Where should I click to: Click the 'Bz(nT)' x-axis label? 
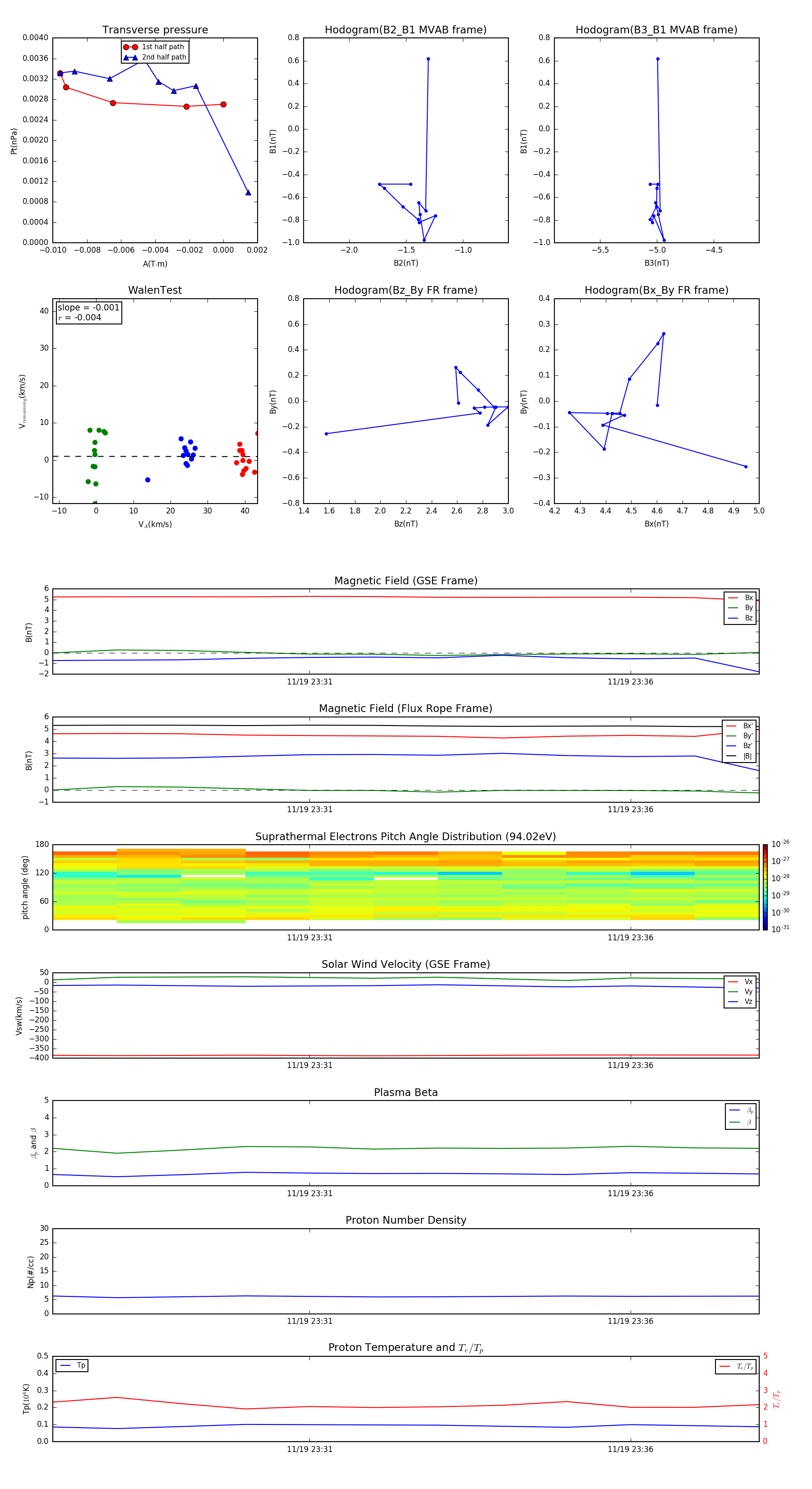coord(406,524)
